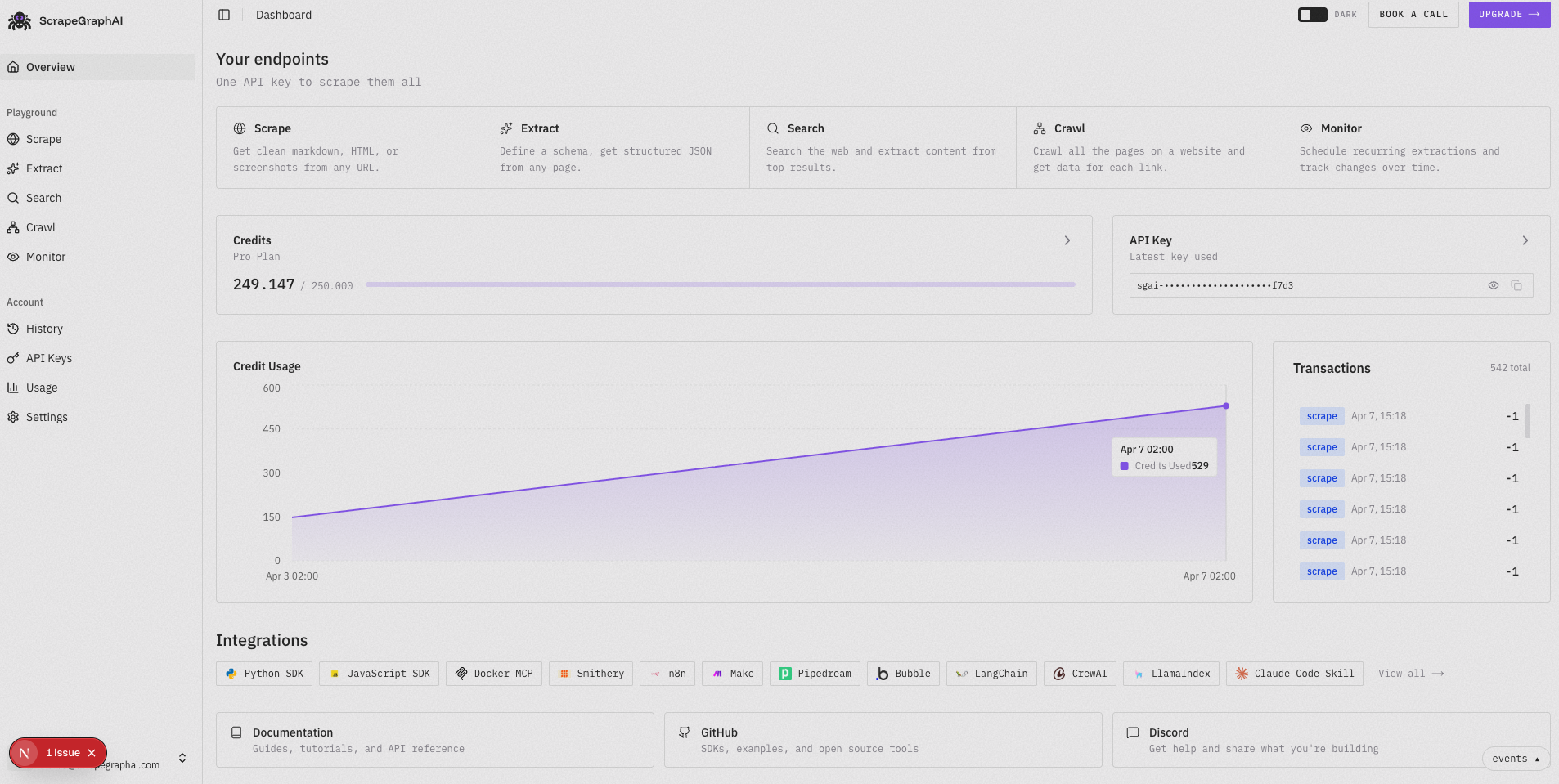Screen dimensions: 1559x784
Task: Click the History clock icon
Action: [13, 329]
